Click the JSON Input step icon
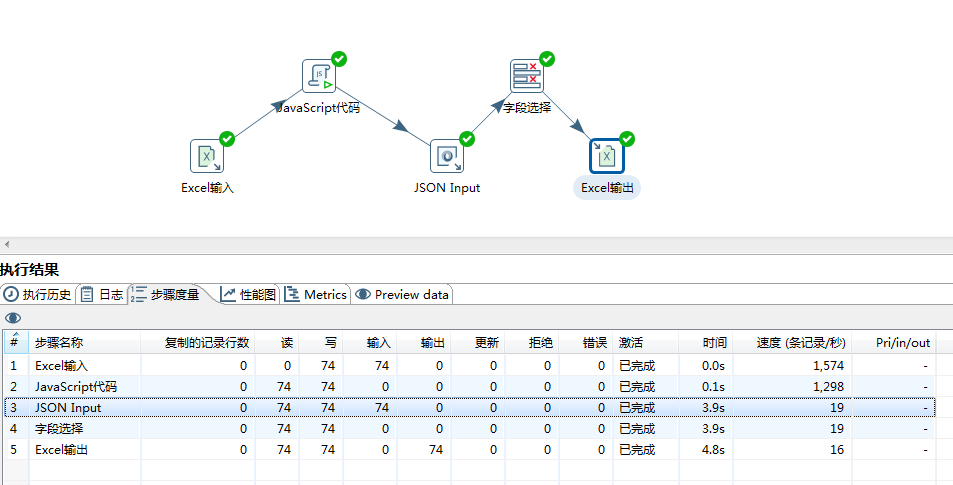The width and height of the screenshot is (953, 485). pos(446,156)
